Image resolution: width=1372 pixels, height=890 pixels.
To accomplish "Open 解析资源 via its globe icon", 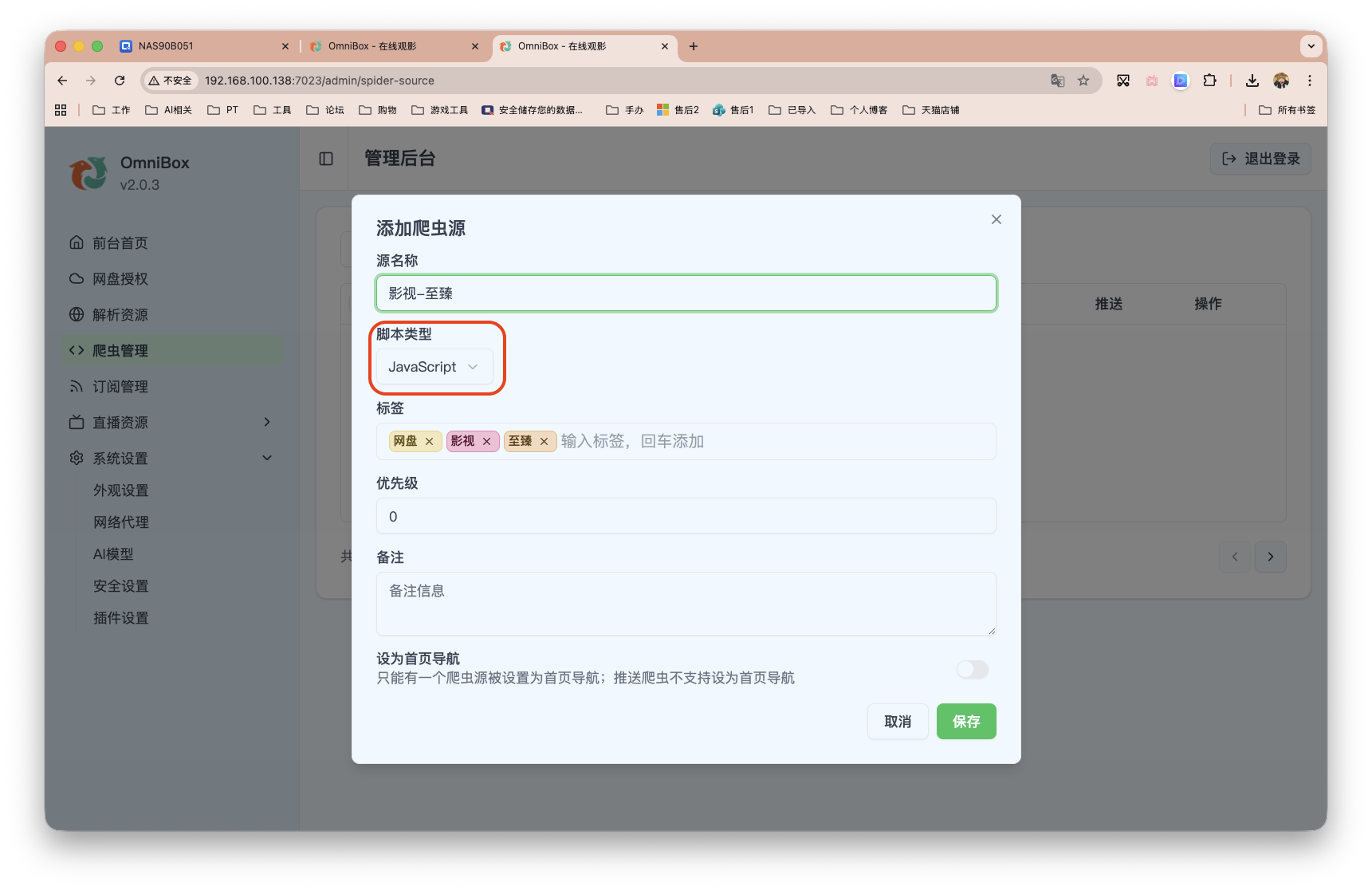I will coord(76,314).
